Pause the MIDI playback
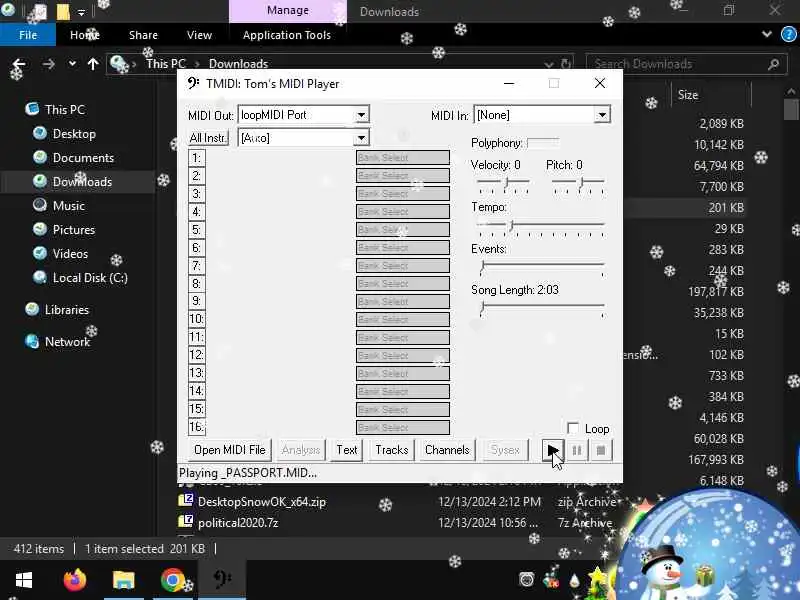The width and height of the screenshot is (800, 600). [x=577, y=450]
